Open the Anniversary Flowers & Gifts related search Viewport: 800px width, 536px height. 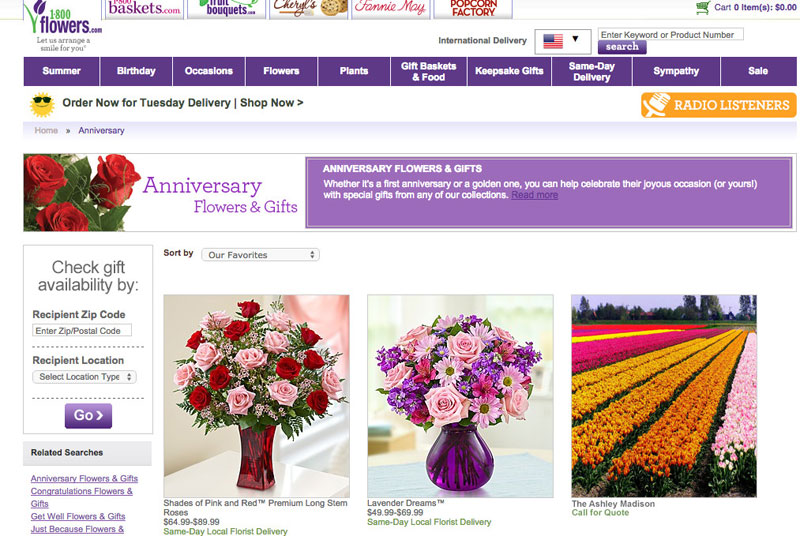pyautogui.click(x=84, y=478)
